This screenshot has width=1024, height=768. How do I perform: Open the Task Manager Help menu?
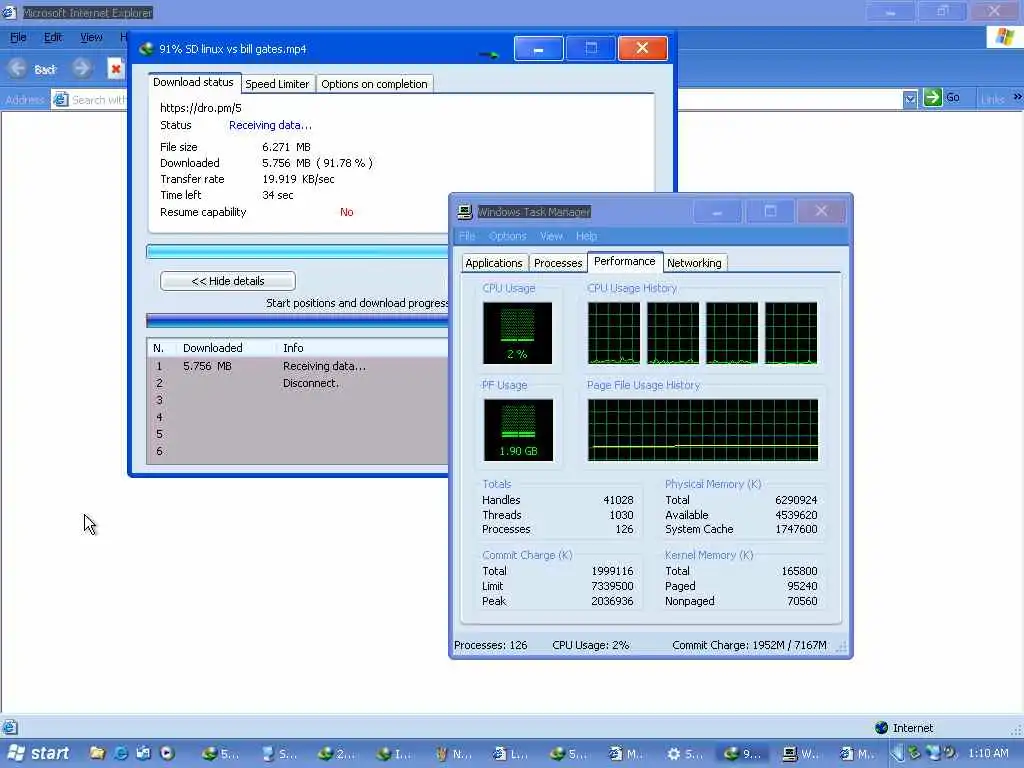point(586,236)
